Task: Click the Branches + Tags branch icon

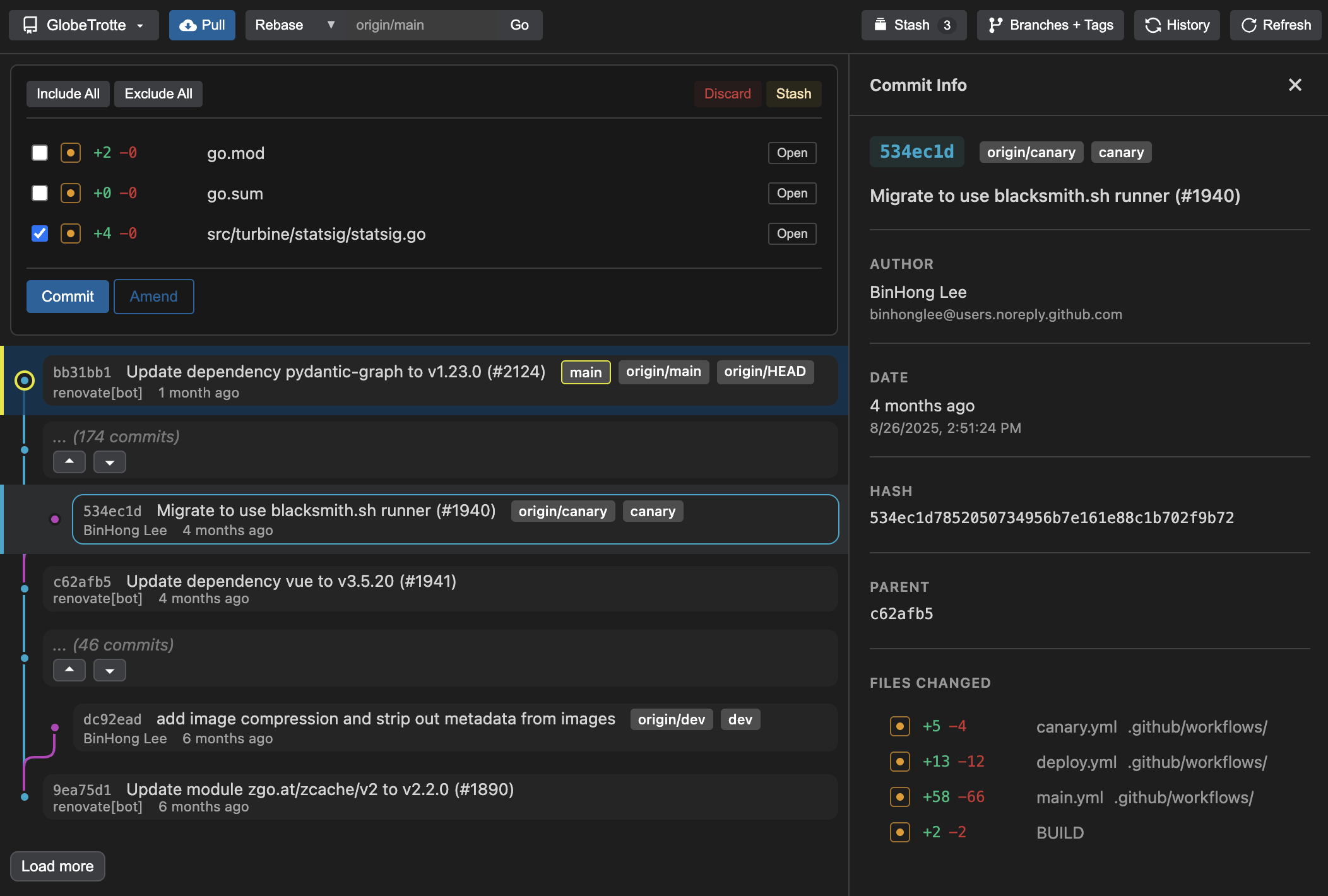Action: [997, 25]
